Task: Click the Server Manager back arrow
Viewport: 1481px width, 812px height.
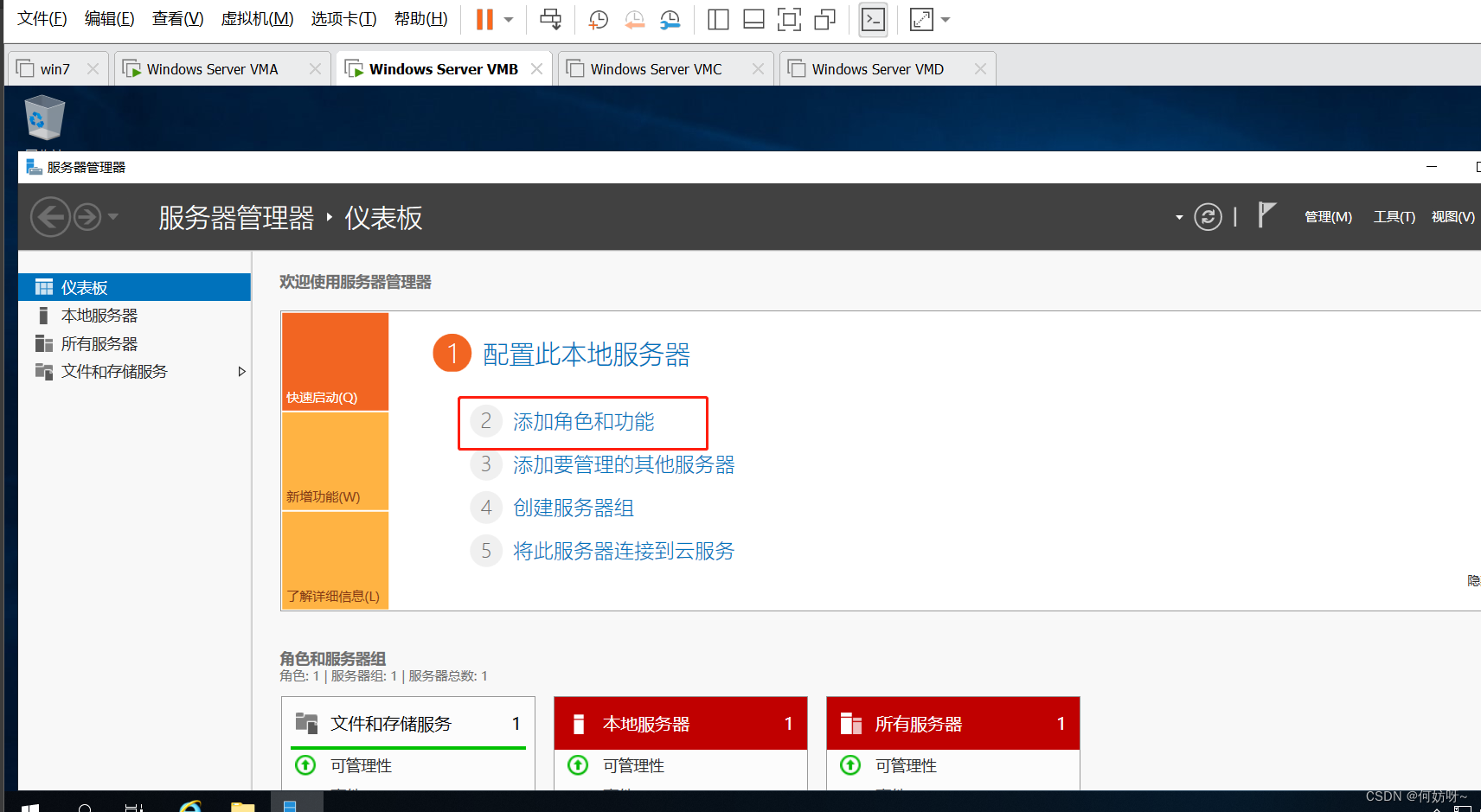Action: click(x=50, y=216)
